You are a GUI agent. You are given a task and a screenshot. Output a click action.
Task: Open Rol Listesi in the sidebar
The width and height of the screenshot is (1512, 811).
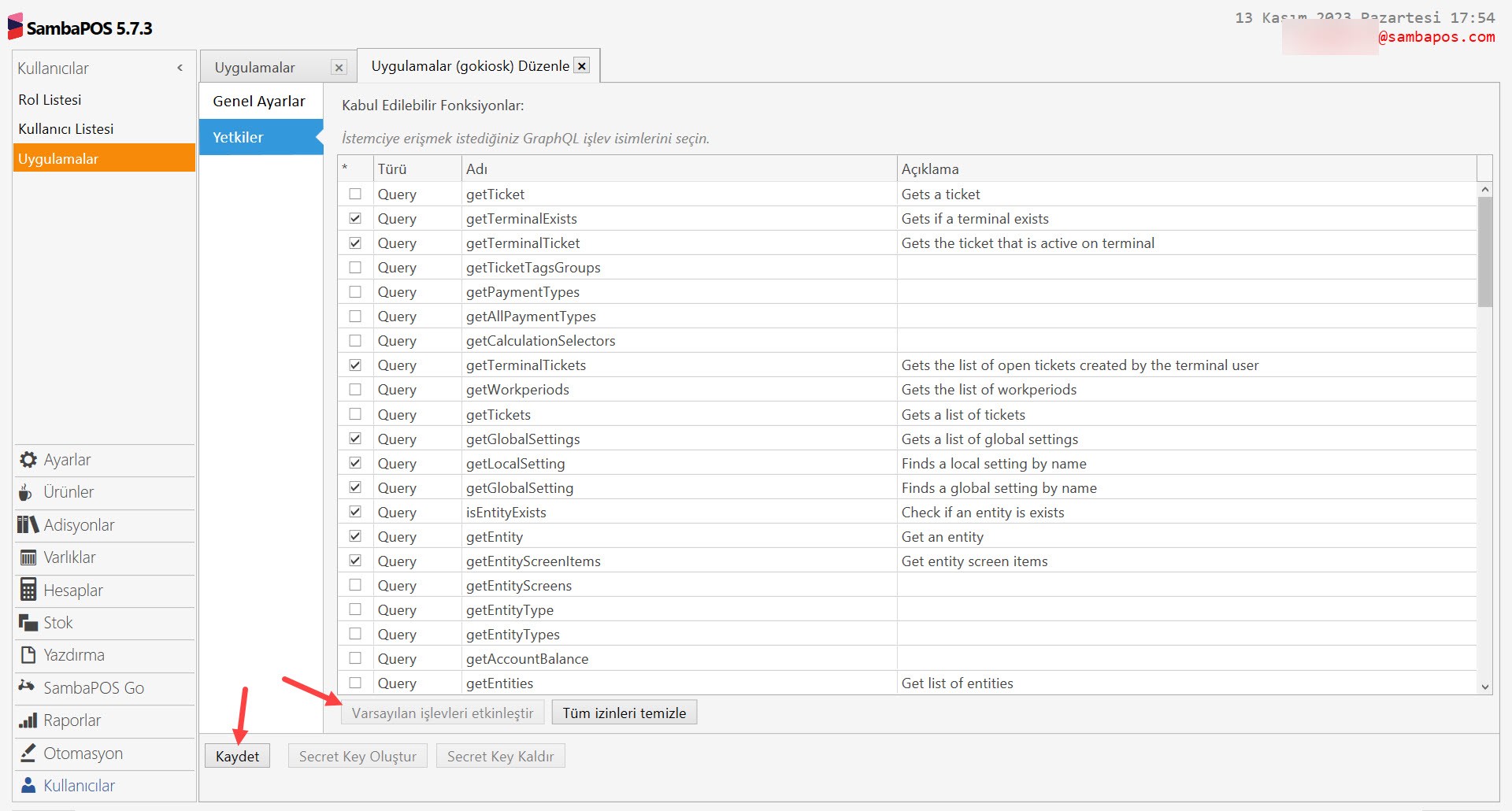coord(50,100)
